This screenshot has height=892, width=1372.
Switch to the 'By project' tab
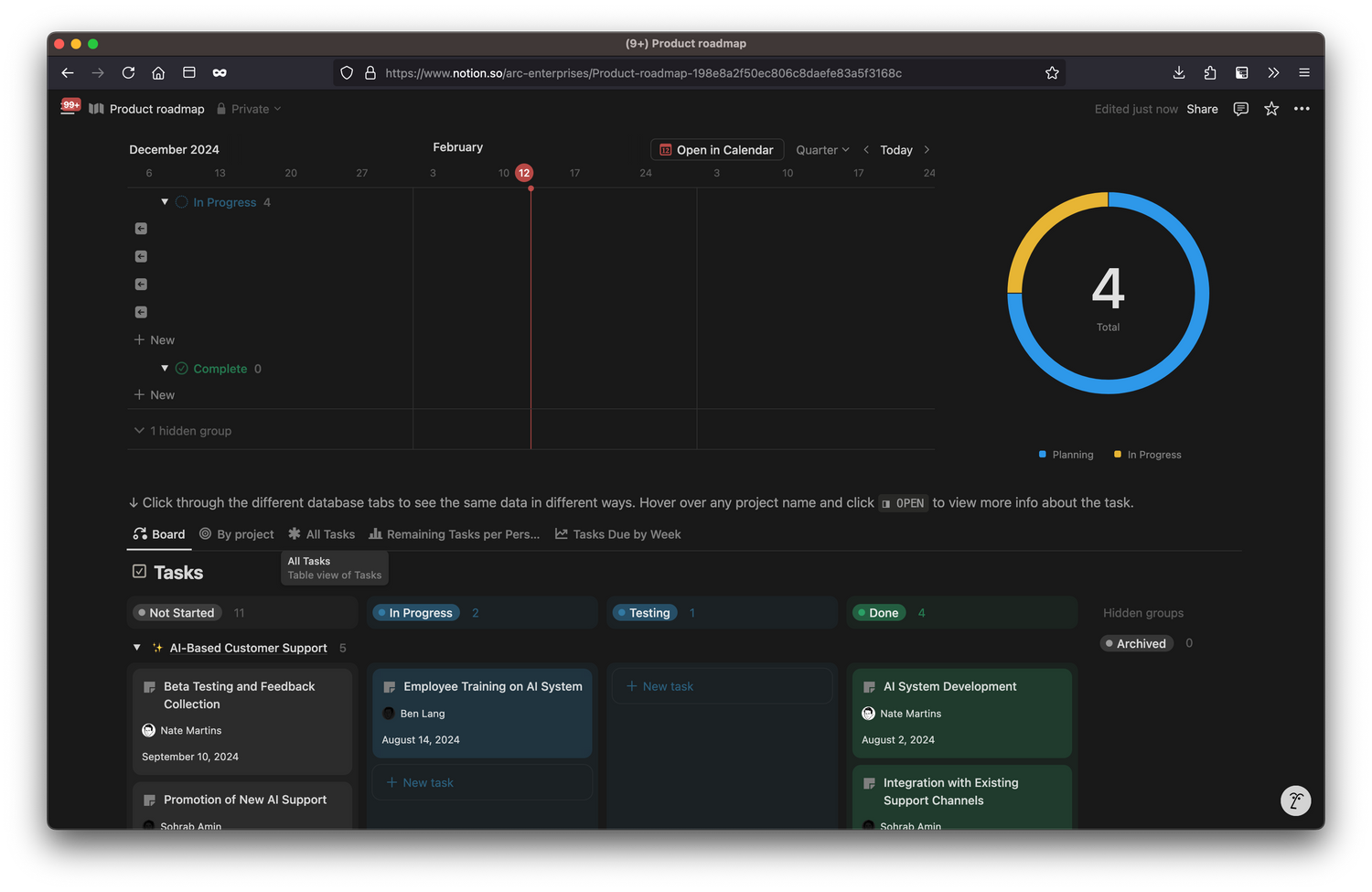click(236, 534)
